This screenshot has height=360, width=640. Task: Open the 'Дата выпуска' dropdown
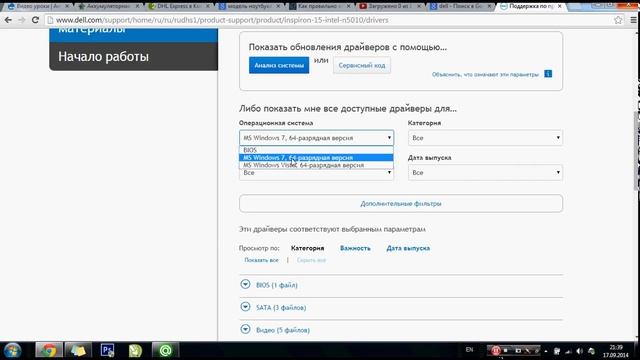coord(485,173)
